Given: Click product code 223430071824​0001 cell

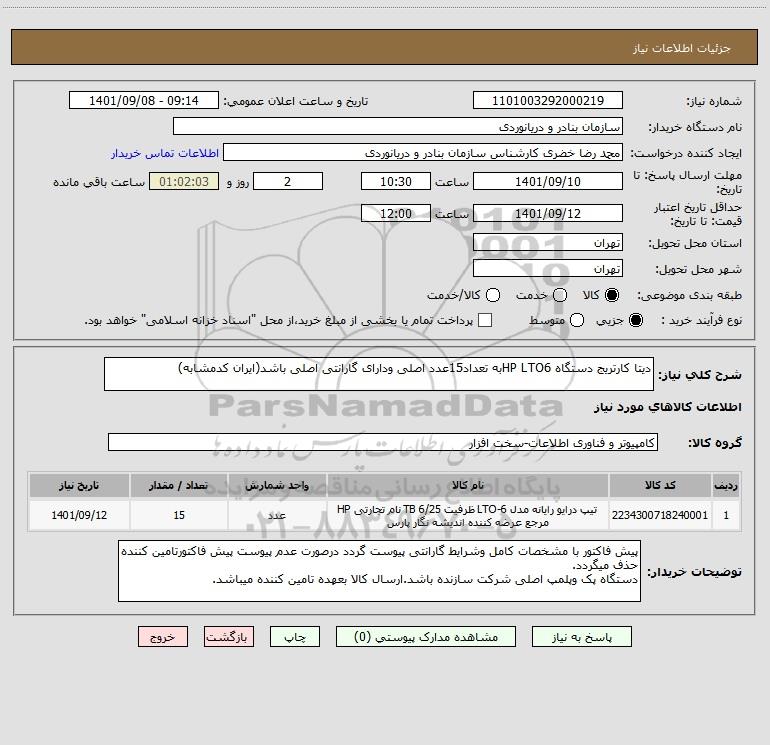Looking at the screenshot, I should pyautogui.click(x=660, y=515).
